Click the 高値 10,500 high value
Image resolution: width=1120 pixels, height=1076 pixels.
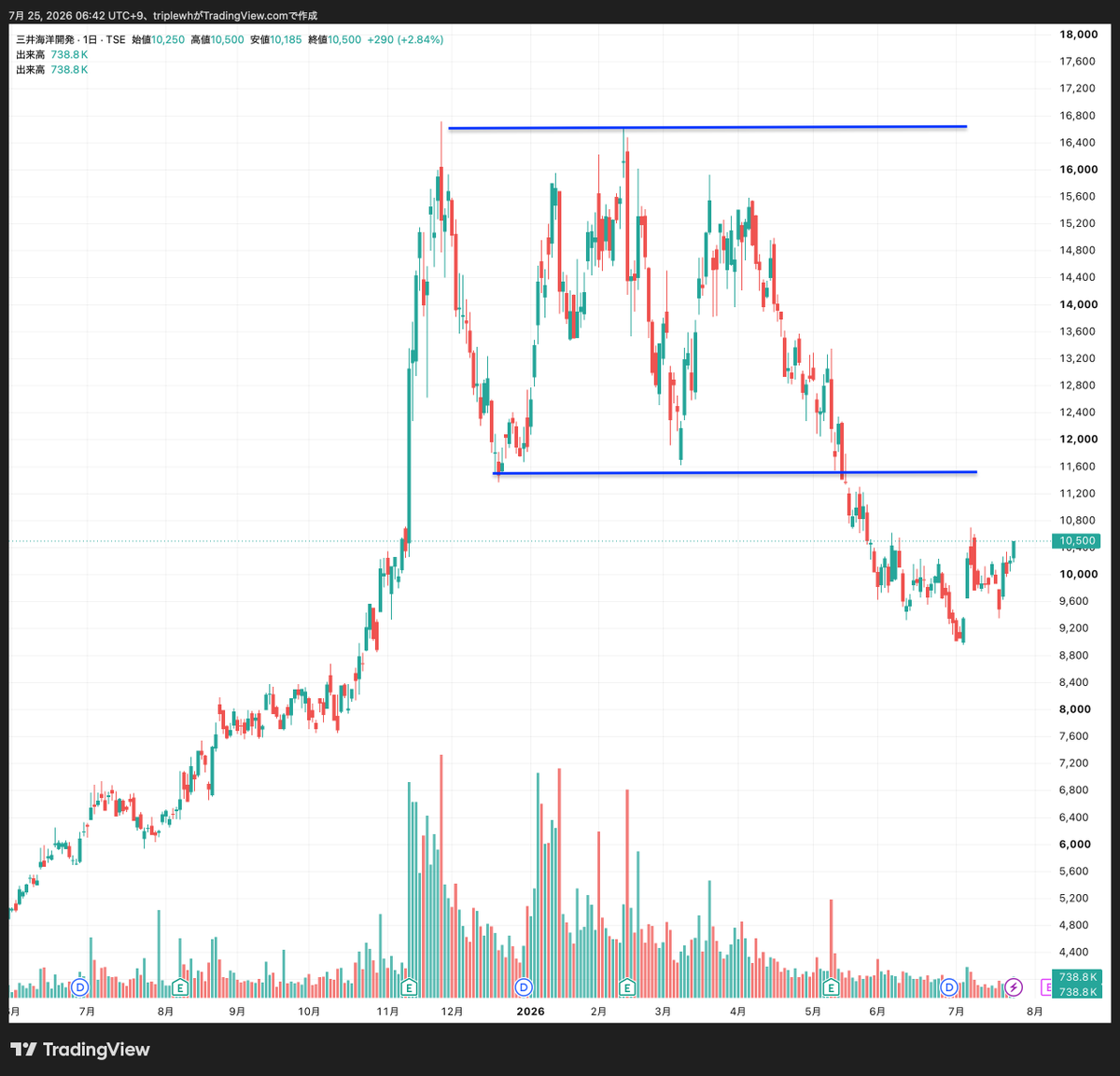click(x=217, y=40)
